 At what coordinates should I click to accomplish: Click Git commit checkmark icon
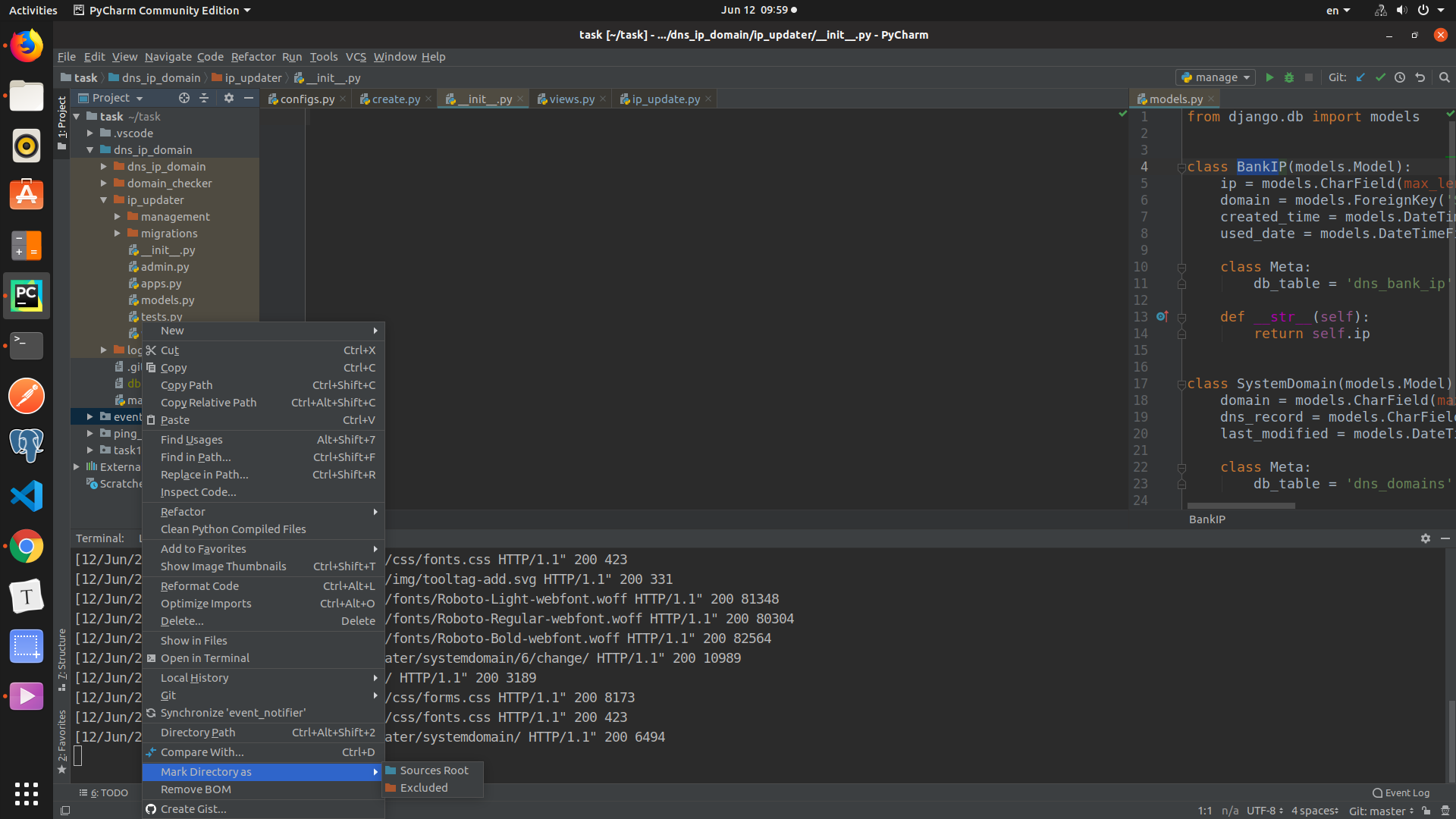(1380, 77)
